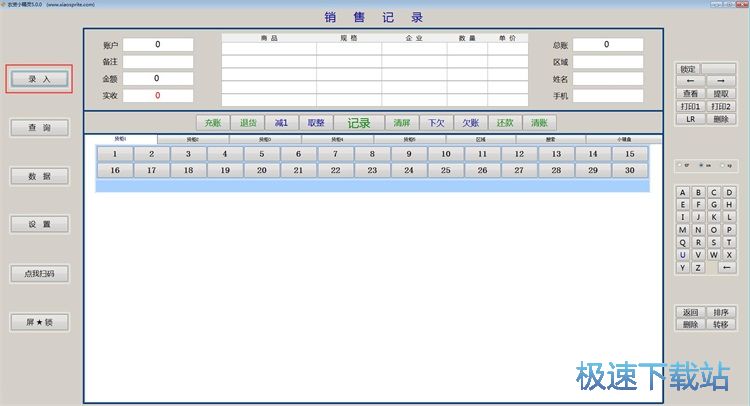Switch to the 区域 tab

click(481, 139)
